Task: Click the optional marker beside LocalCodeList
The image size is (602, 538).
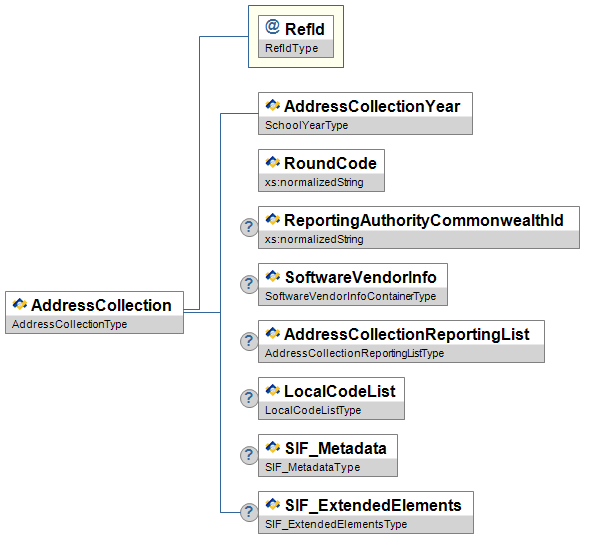Action: click(249, 398)
